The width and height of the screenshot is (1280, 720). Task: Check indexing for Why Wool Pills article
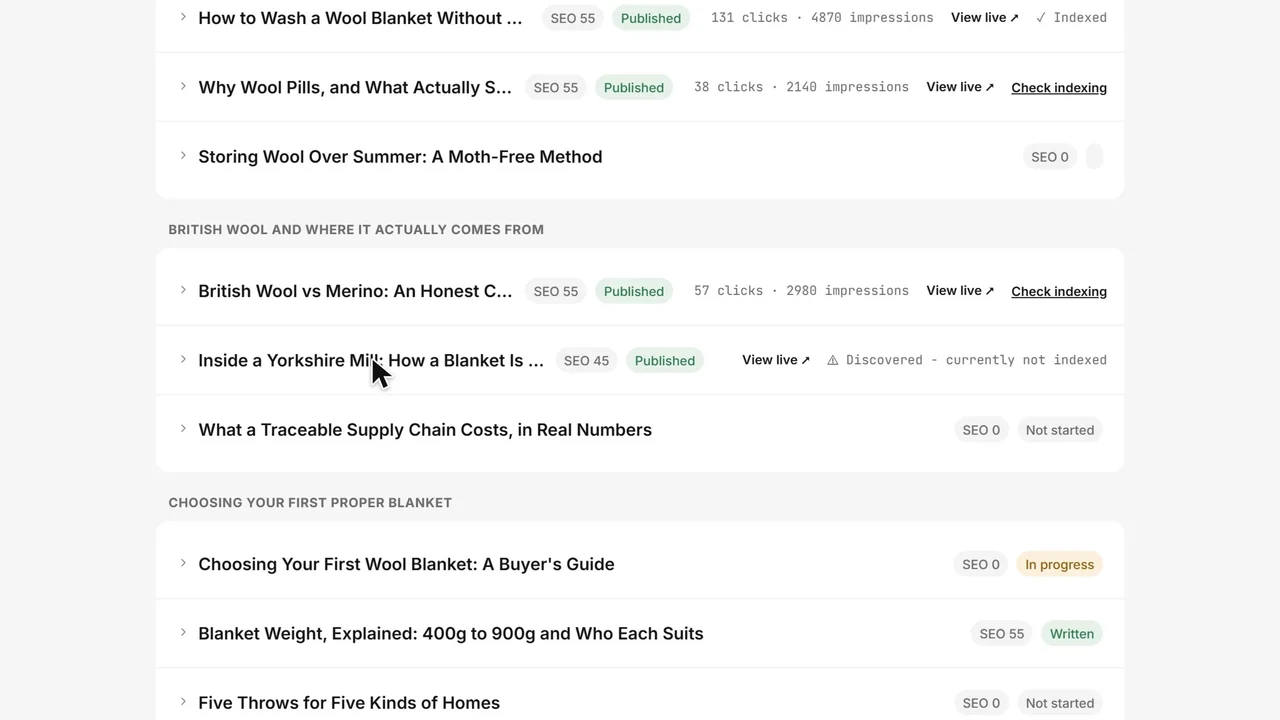click(1059, 87)
